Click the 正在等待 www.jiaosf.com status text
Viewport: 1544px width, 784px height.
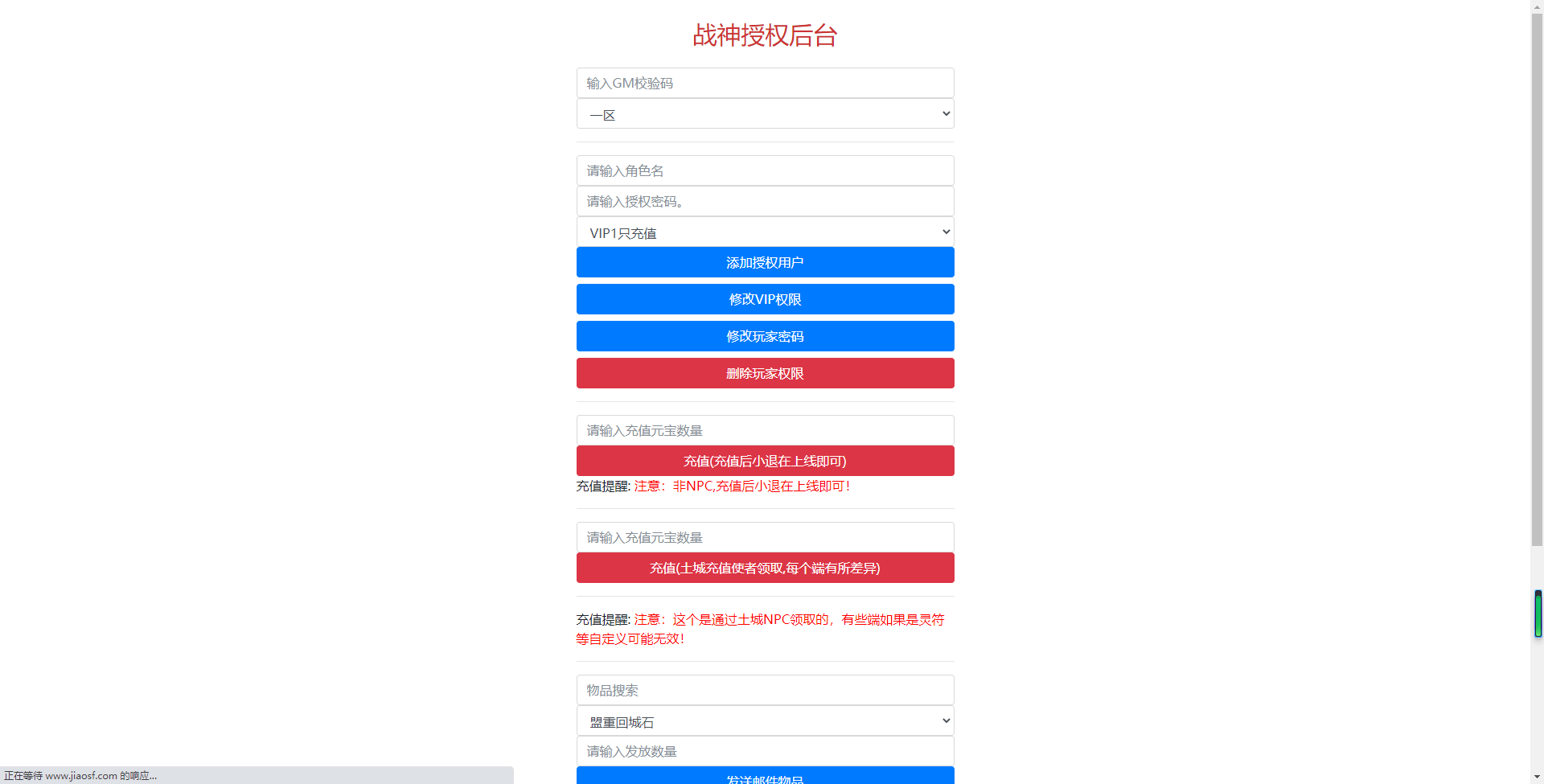coord(80,776)
